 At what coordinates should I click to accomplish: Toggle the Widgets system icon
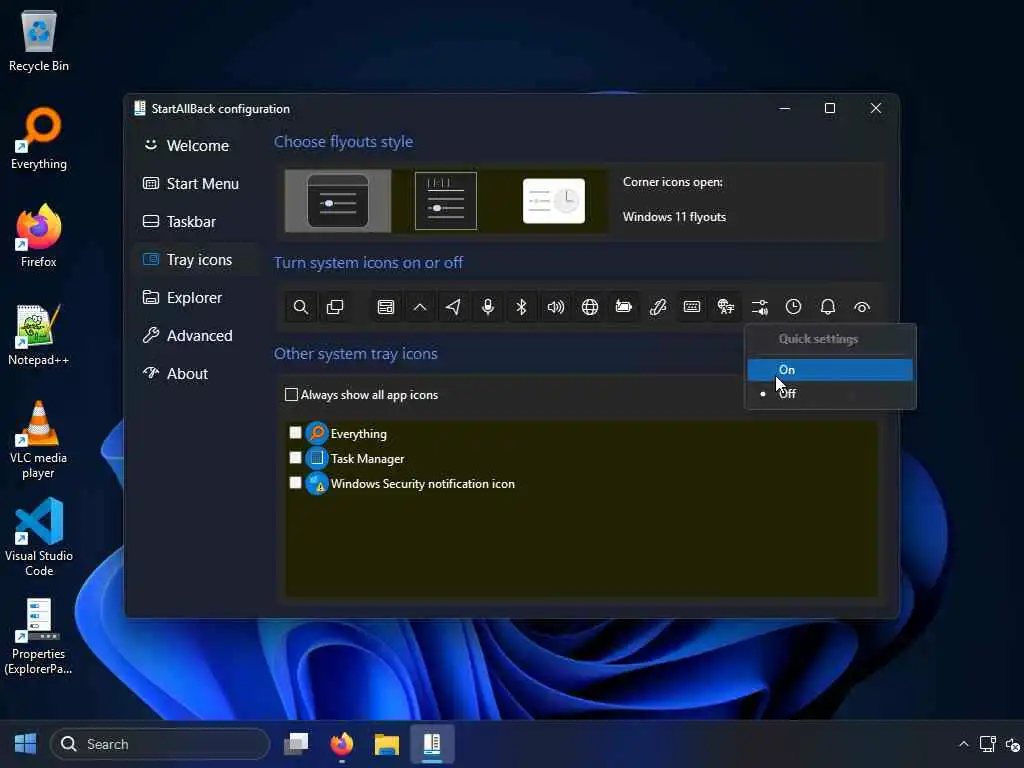pos(386,307)
